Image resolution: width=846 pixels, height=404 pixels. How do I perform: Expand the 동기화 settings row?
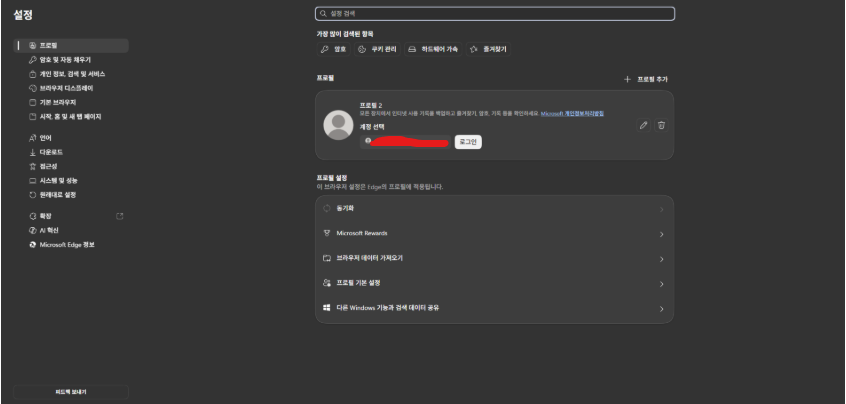(494, 209)
